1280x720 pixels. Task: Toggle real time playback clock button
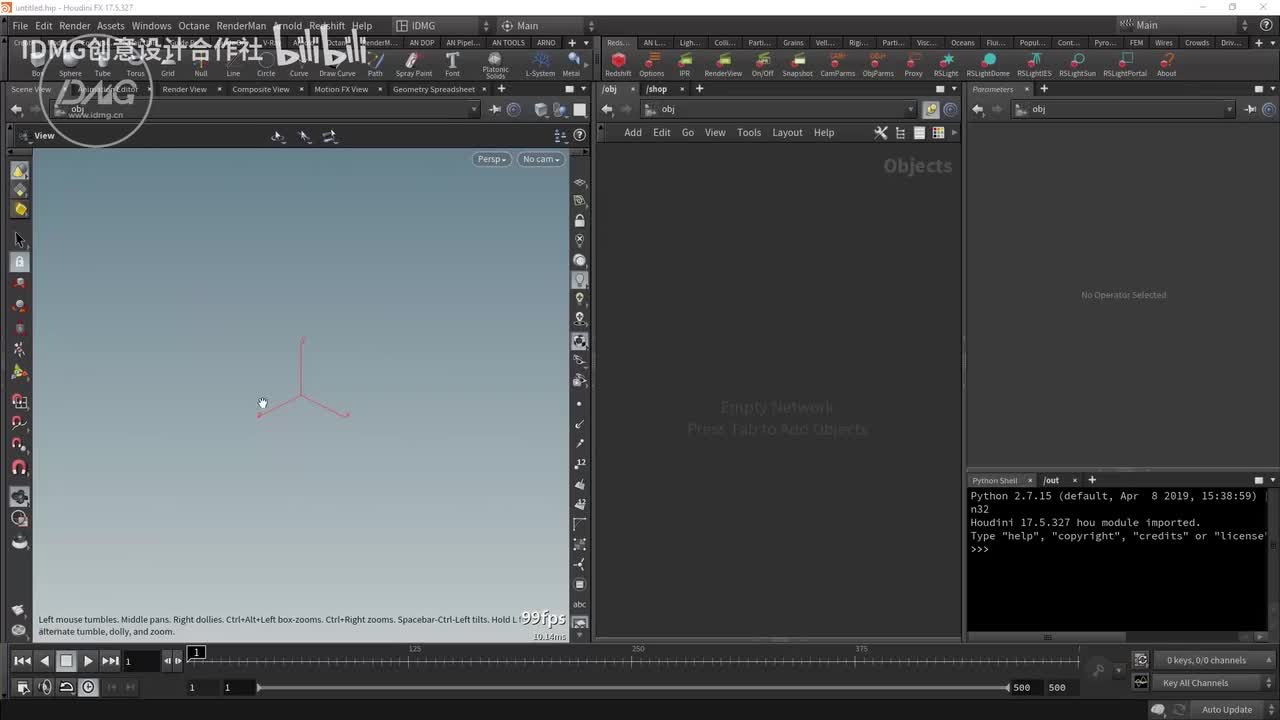pos(88,687)
